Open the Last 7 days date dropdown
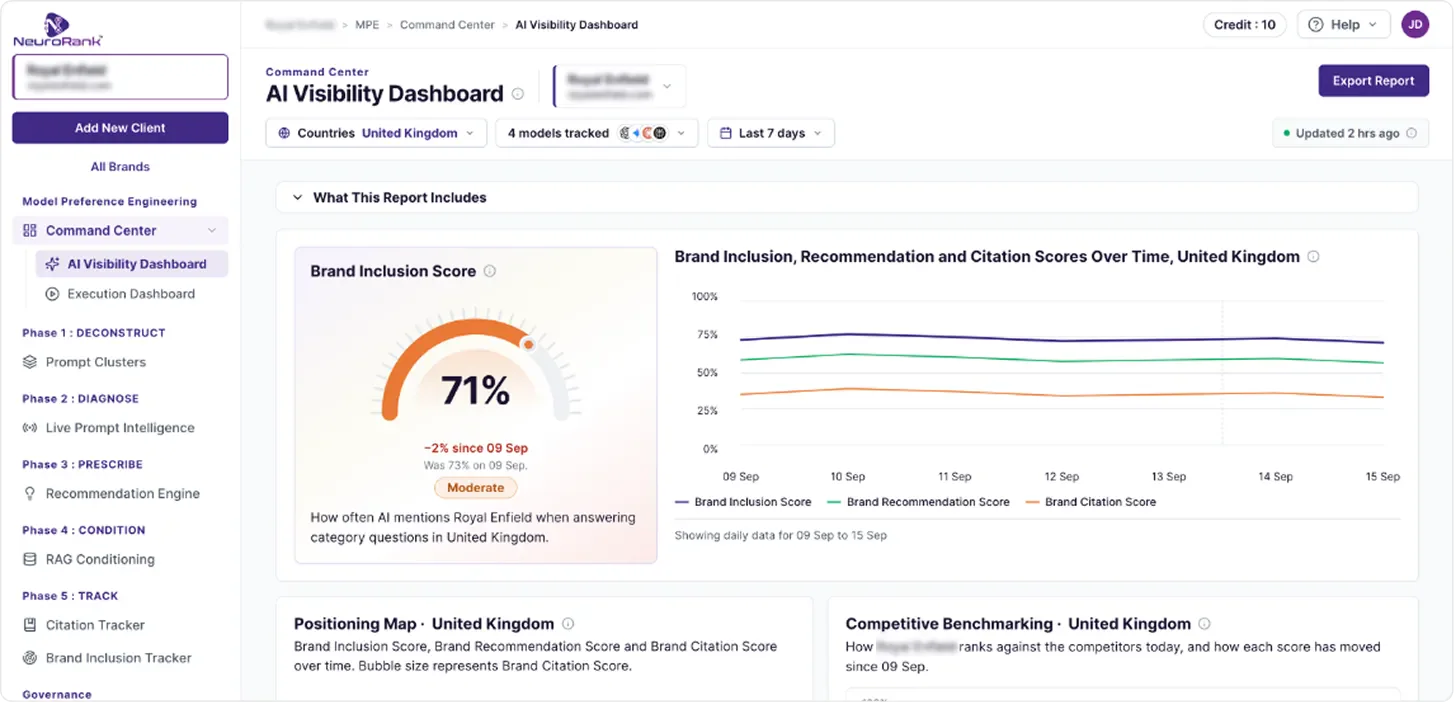1454x702 pixels. pyautogui.click(x=771, y=133)
